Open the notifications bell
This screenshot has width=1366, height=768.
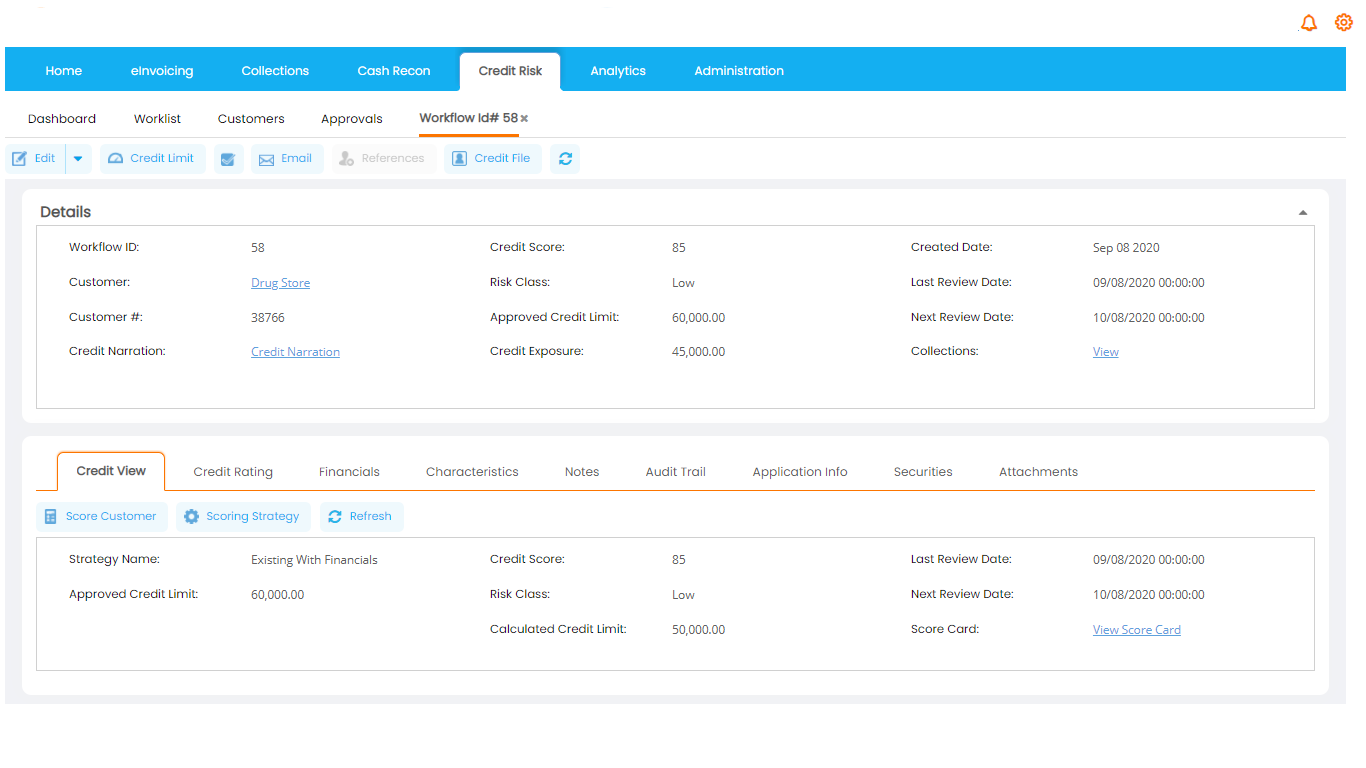point(1308,23)
